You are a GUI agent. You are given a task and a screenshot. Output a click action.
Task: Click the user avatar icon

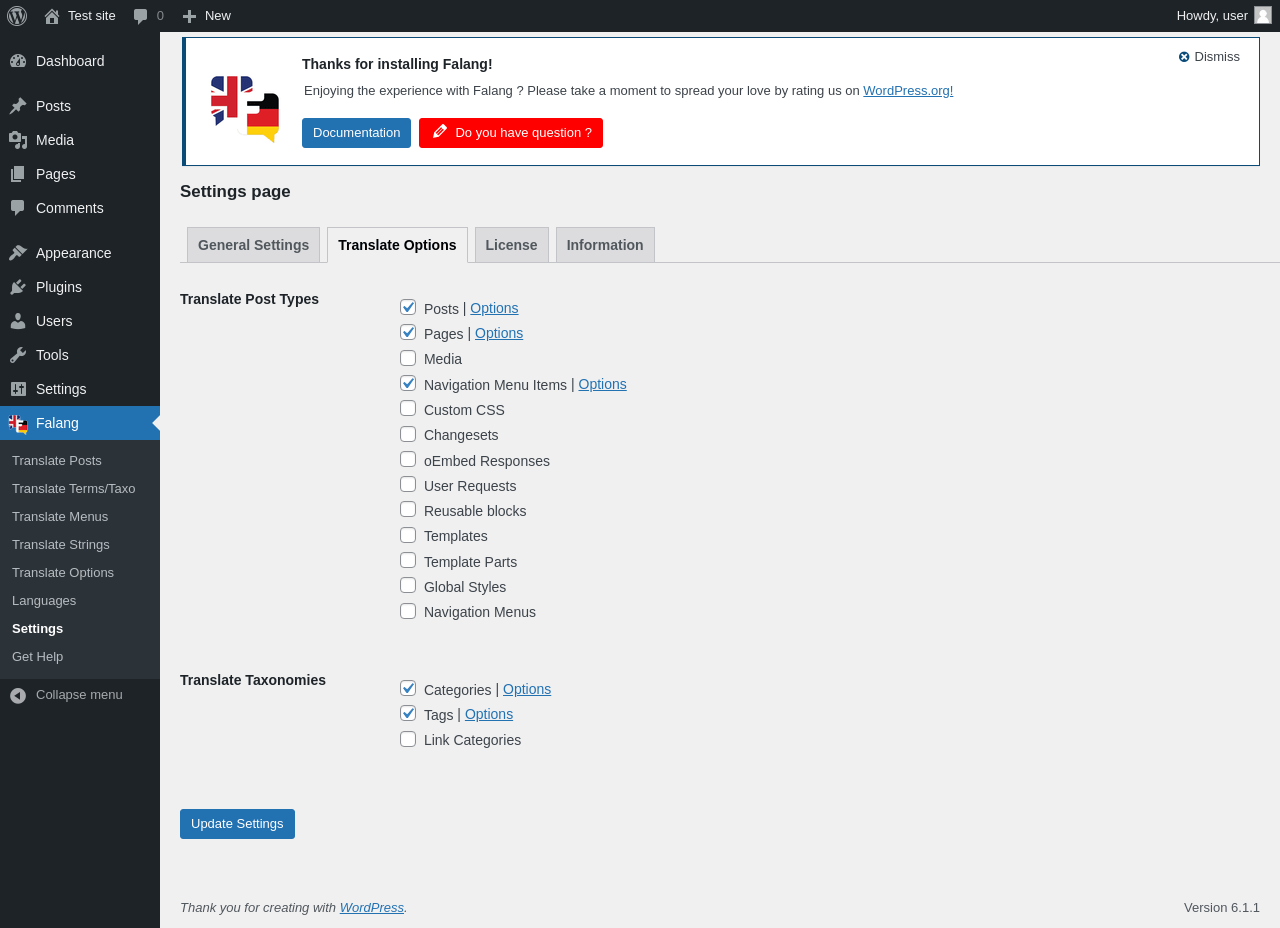coord(1263,15)
